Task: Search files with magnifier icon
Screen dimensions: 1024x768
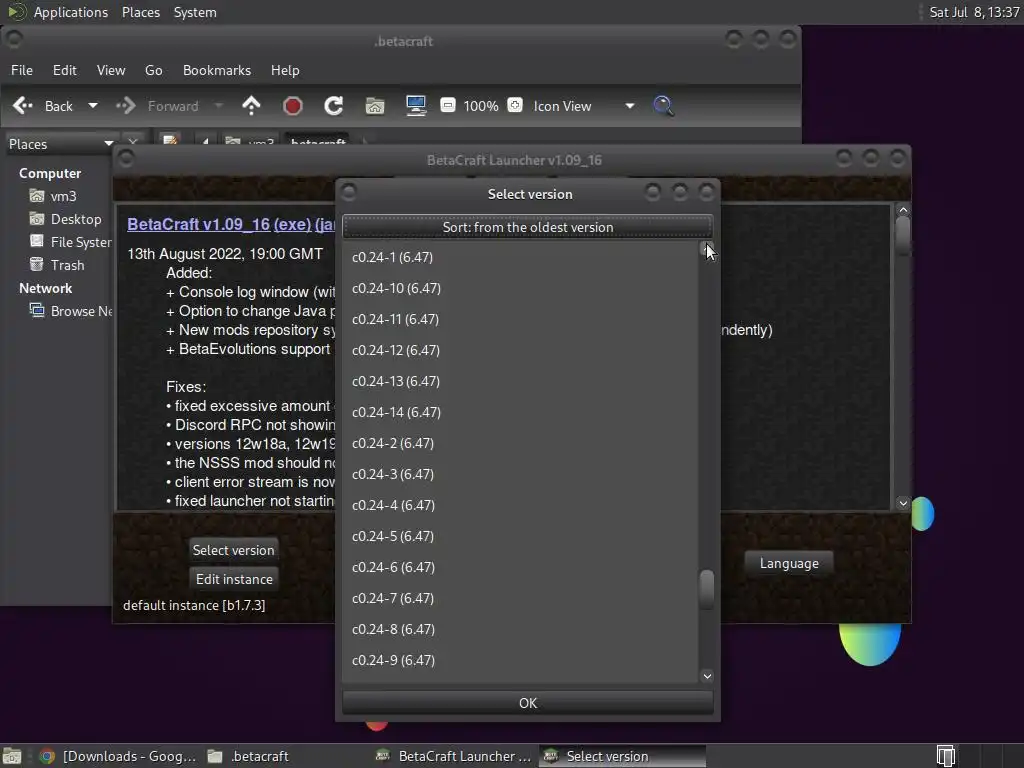Action: click(663, 106)
